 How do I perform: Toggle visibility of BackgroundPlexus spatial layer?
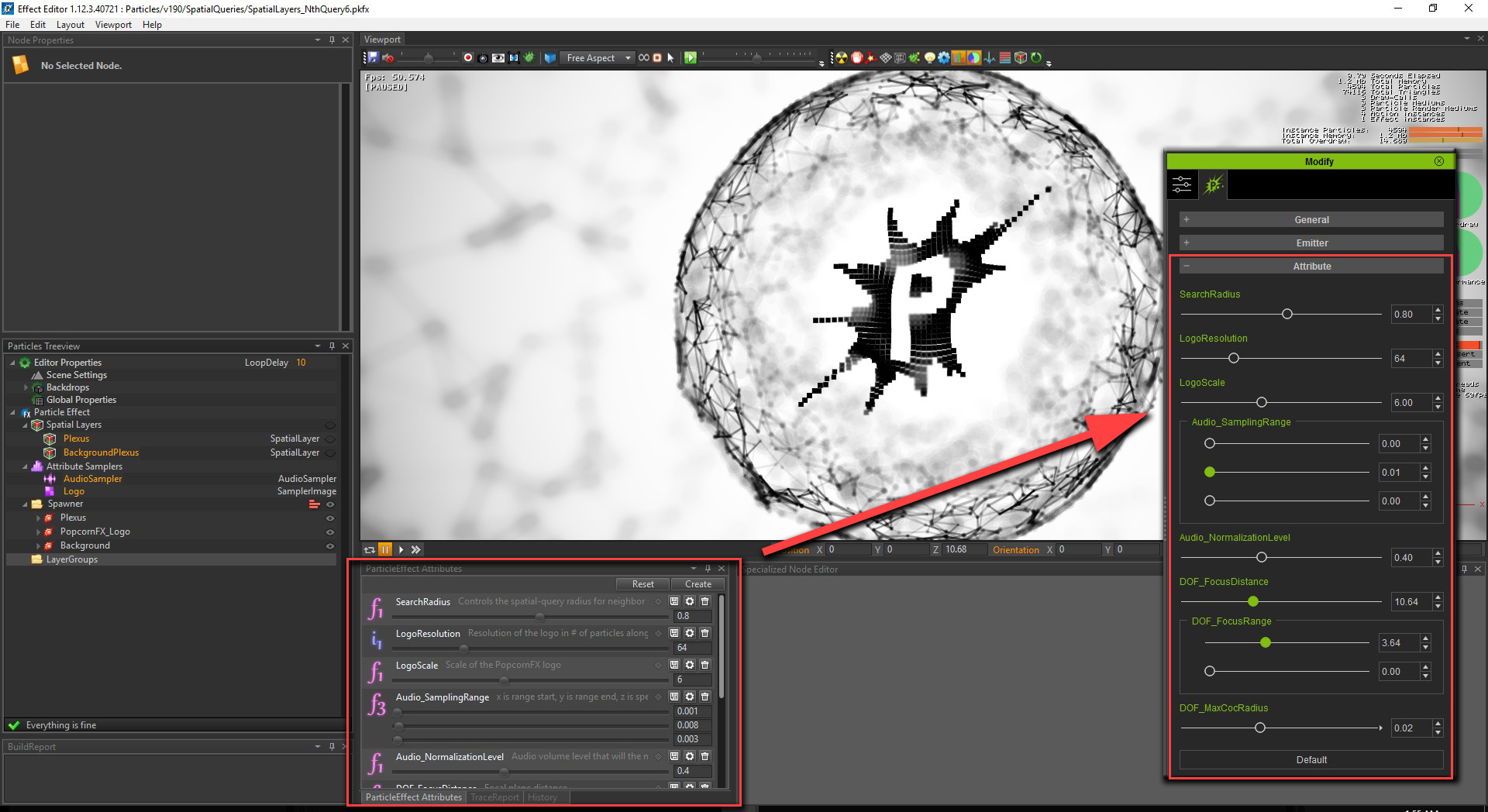pos(330,453)
